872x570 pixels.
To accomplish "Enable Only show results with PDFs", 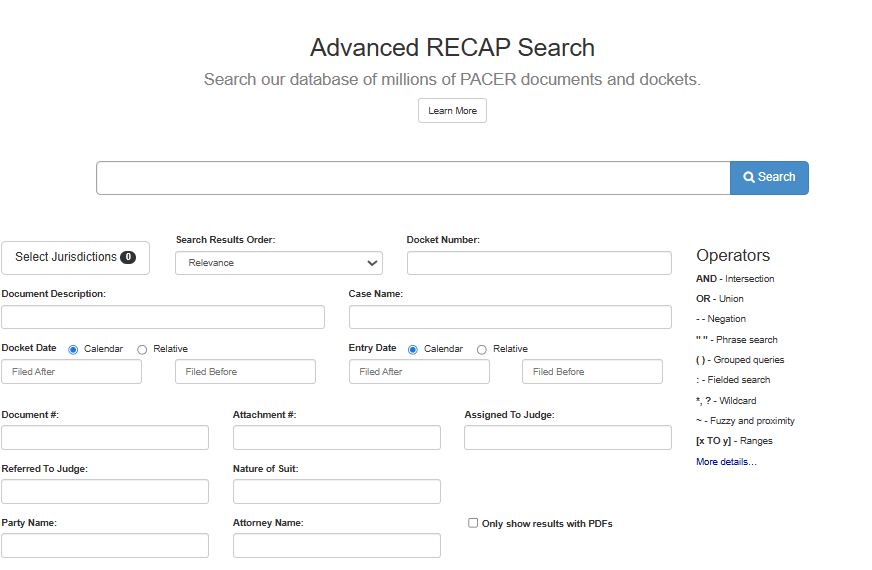I will (x=473, y=523).
